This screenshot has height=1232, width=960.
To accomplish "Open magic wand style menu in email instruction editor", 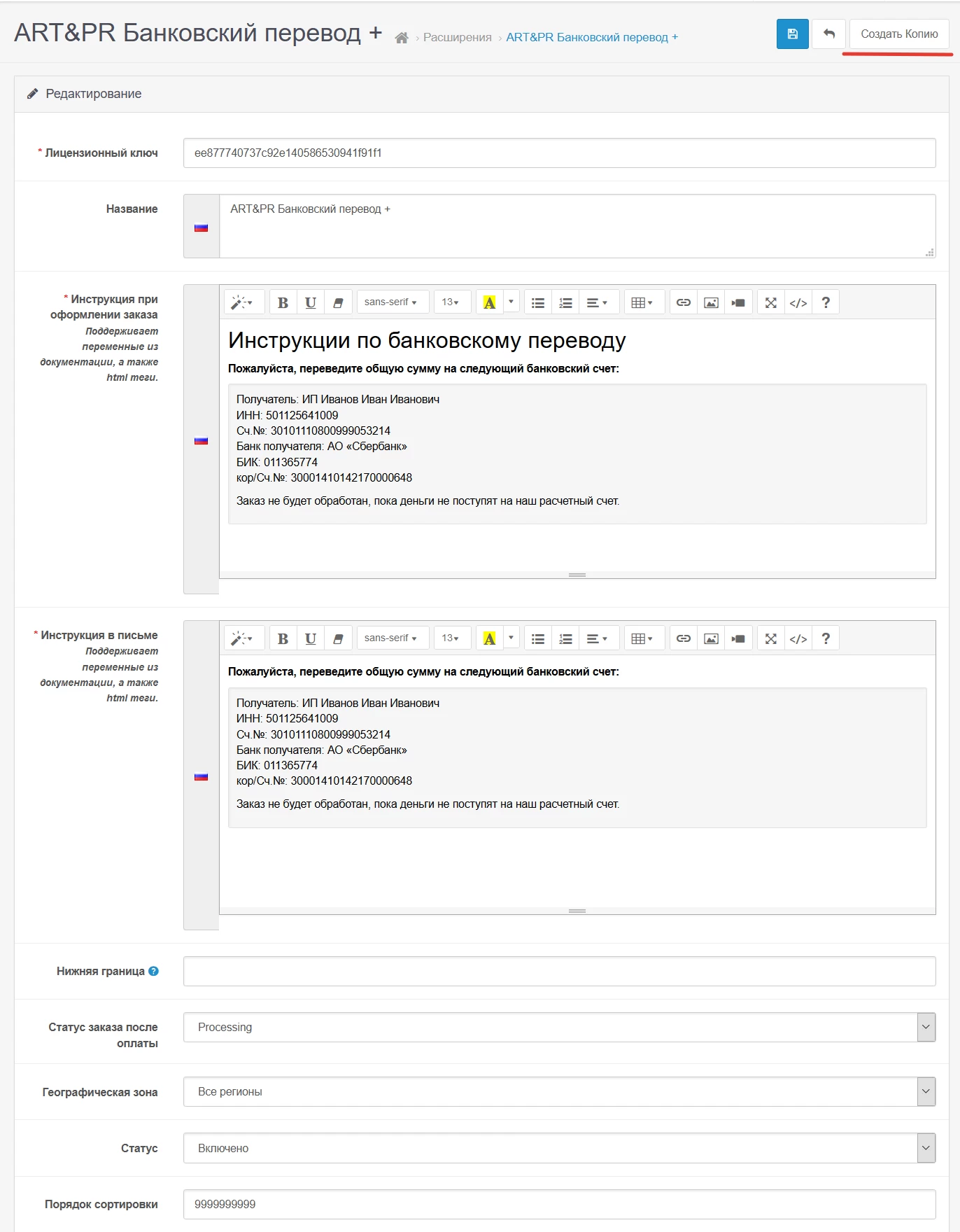I will 243,638.
